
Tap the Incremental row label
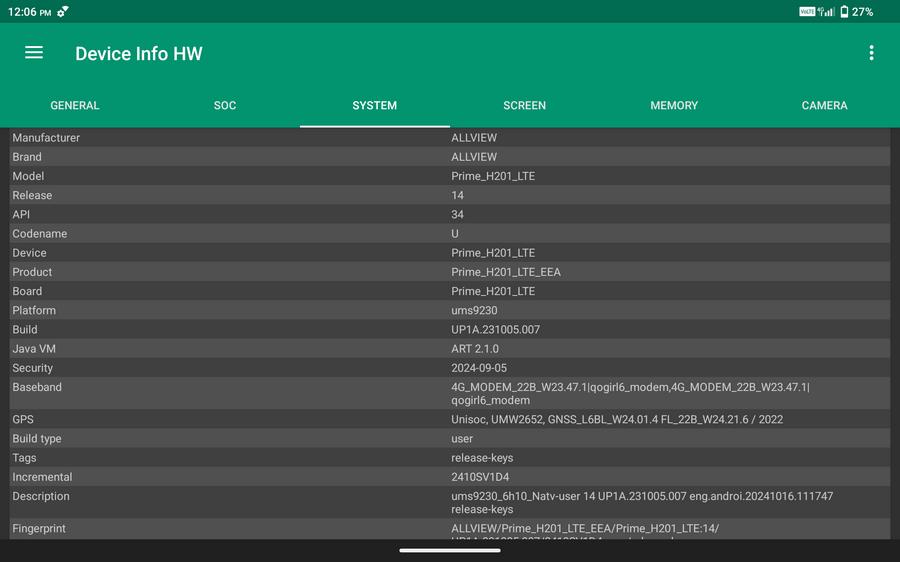tap(42, 477)
